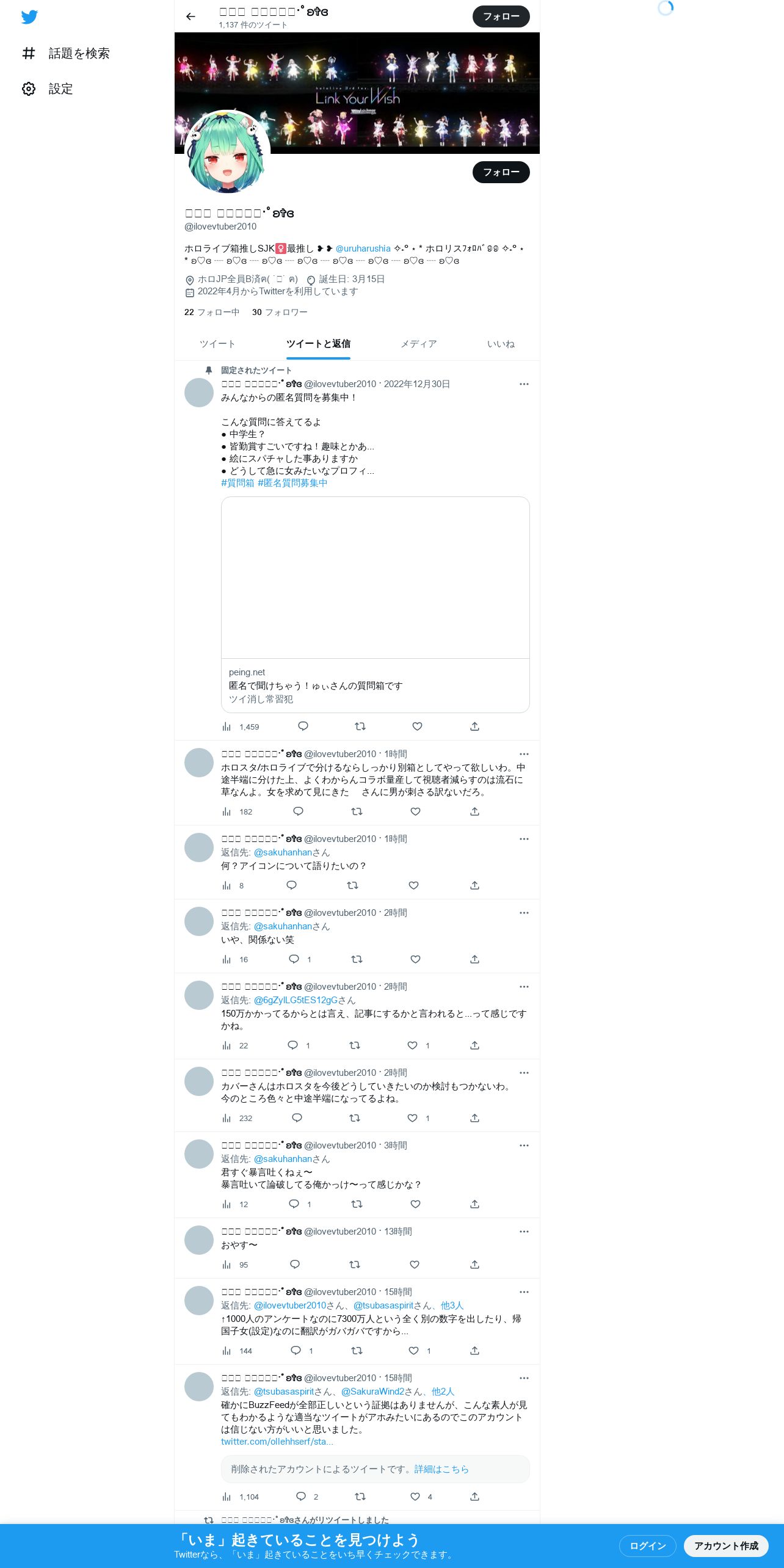Open 設定 settings gear in sidebar
Viewport: 784px width, 1568px height.
[29, 89]
